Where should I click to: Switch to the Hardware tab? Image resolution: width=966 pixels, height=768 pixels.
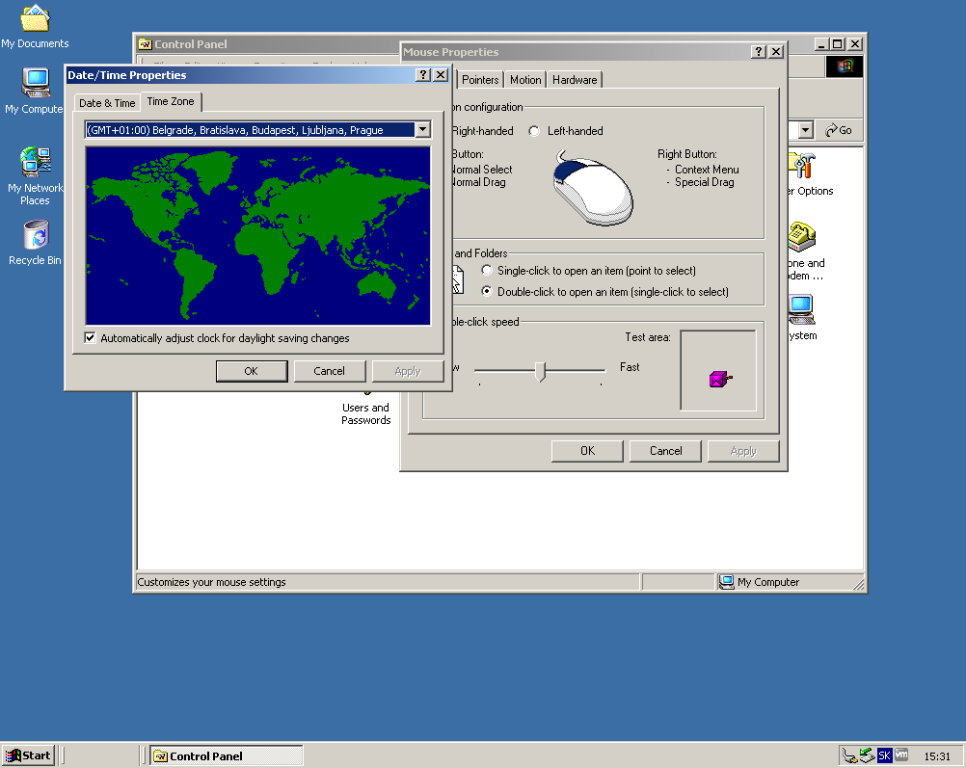click(x=574, y=80)
